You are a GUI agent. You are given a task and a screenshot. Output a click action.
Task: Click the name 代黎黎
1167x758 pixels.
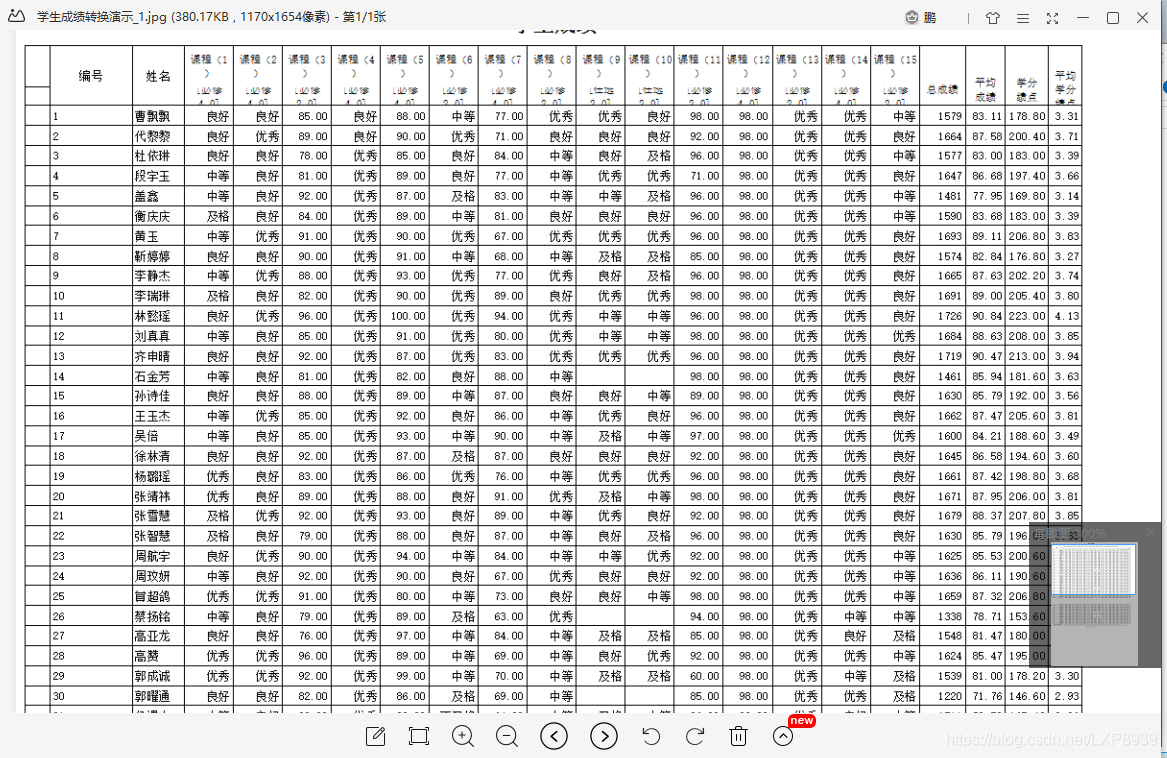click(x=153, y=136)
